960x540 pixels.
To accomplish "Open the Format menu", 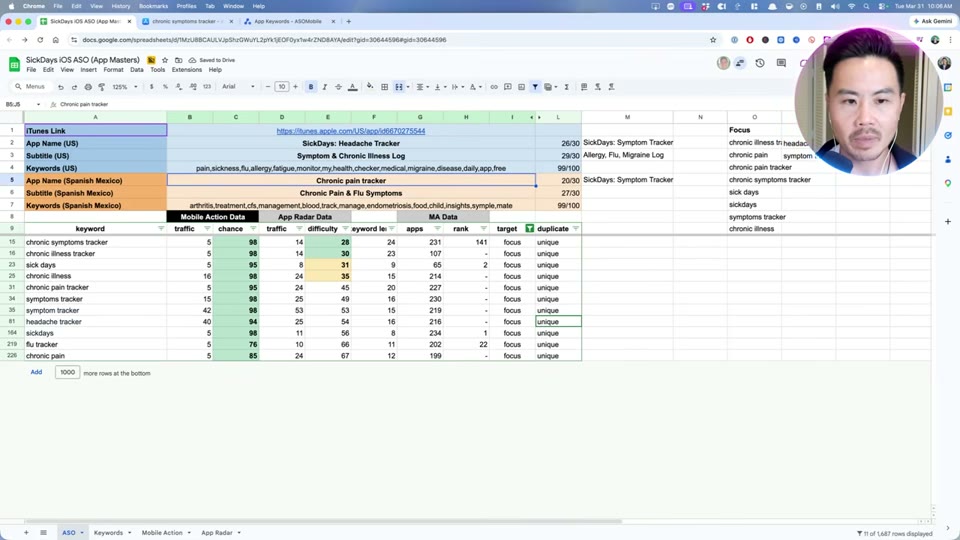I will (113, 70).
